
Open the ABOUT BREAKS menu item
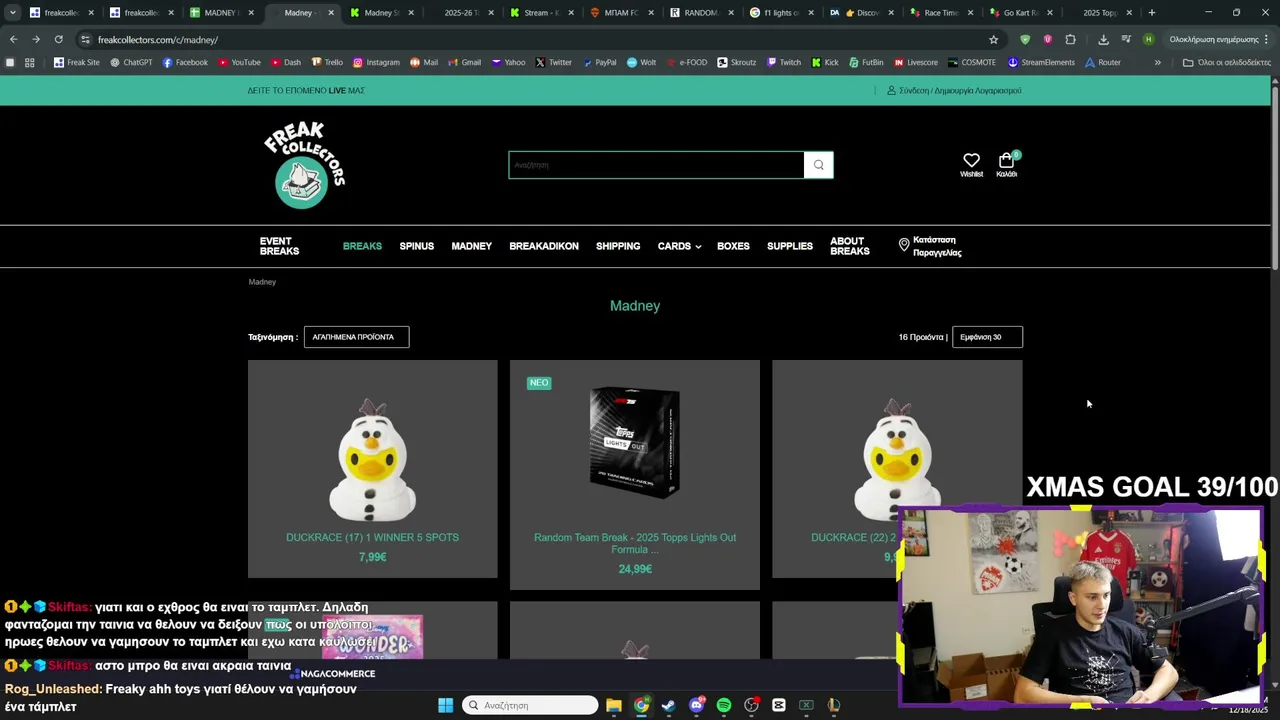(849, 246)
